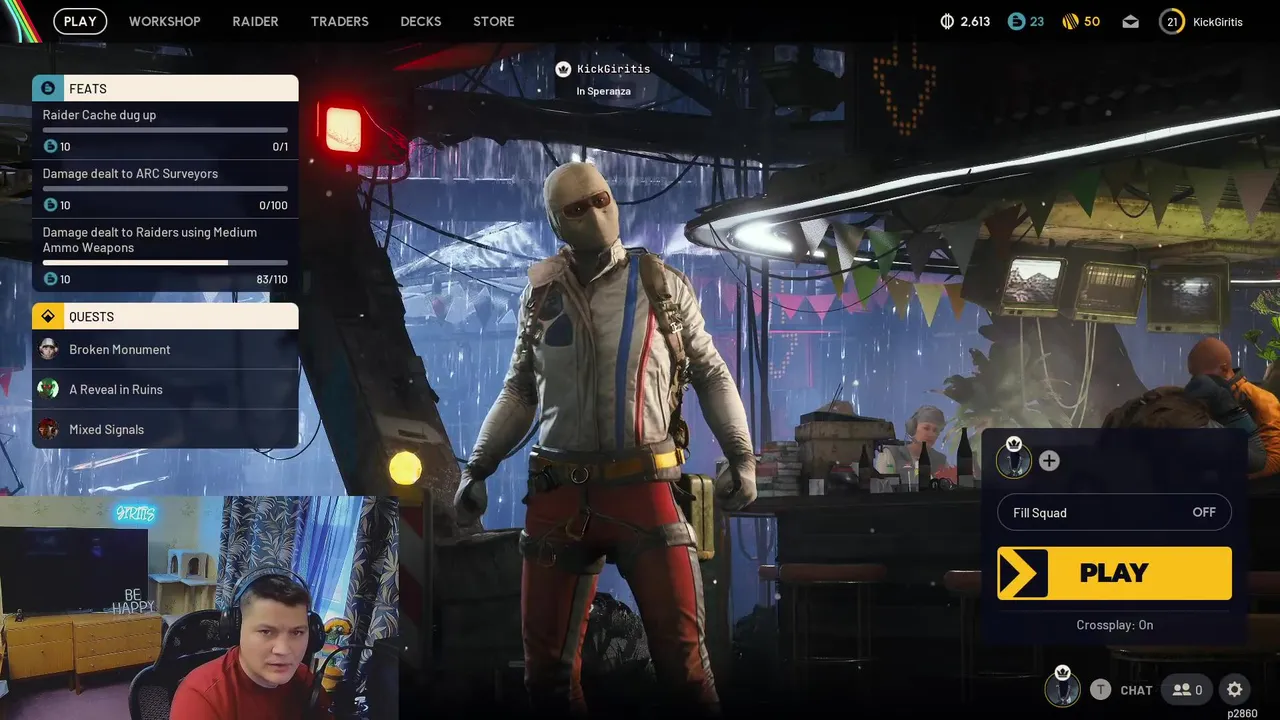Click the gold raider tokens icon beside 50
1280x720 pixels.
pos(1070,21)
